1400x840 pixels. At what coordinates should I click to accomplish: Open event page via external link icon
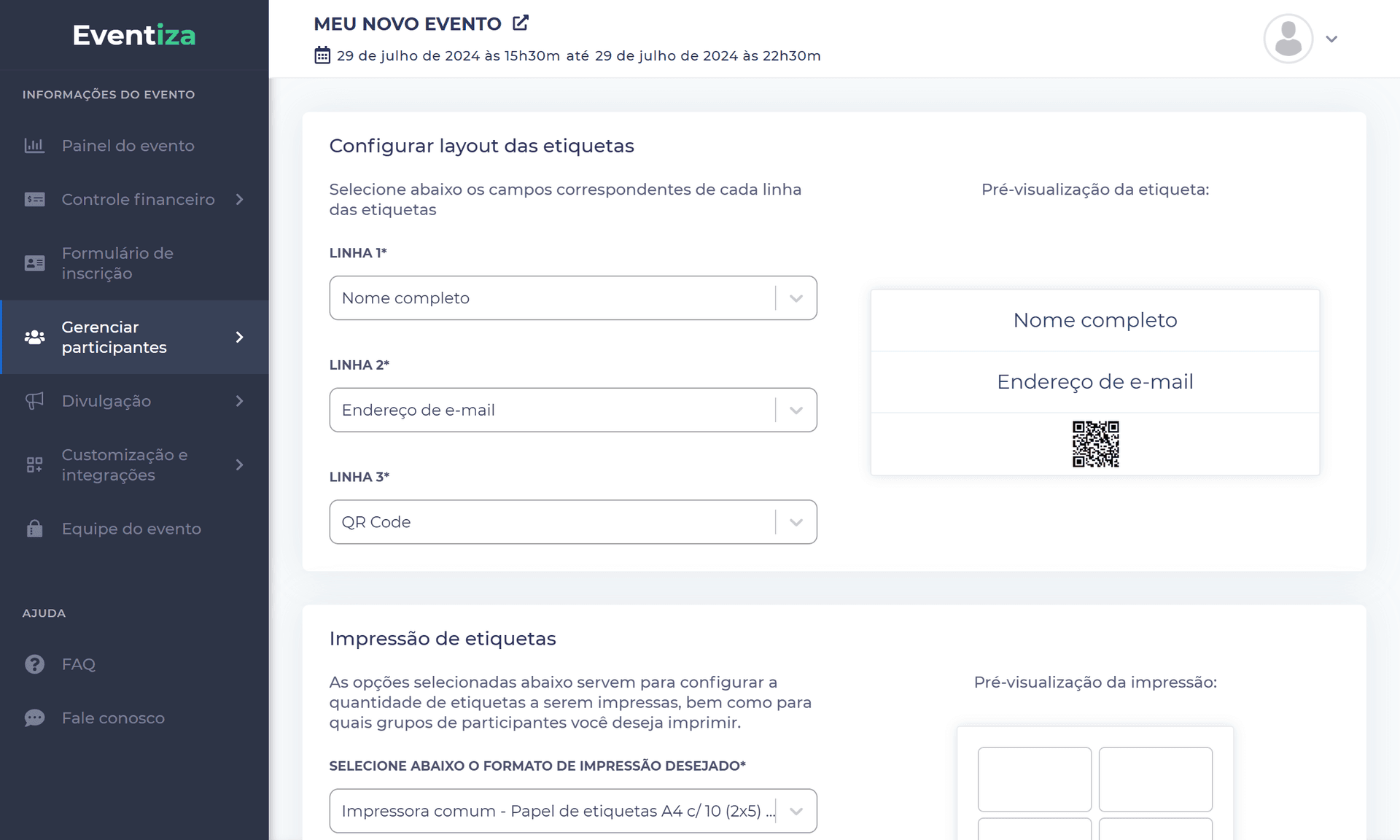520,23
